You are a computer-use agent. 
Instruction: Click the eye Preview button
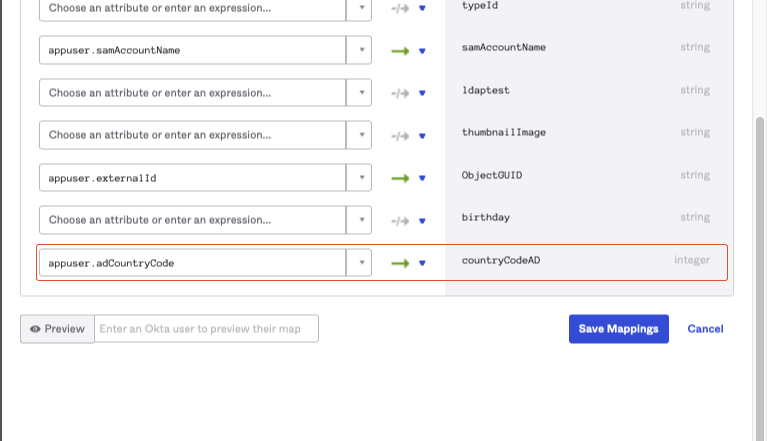(57, 329)
